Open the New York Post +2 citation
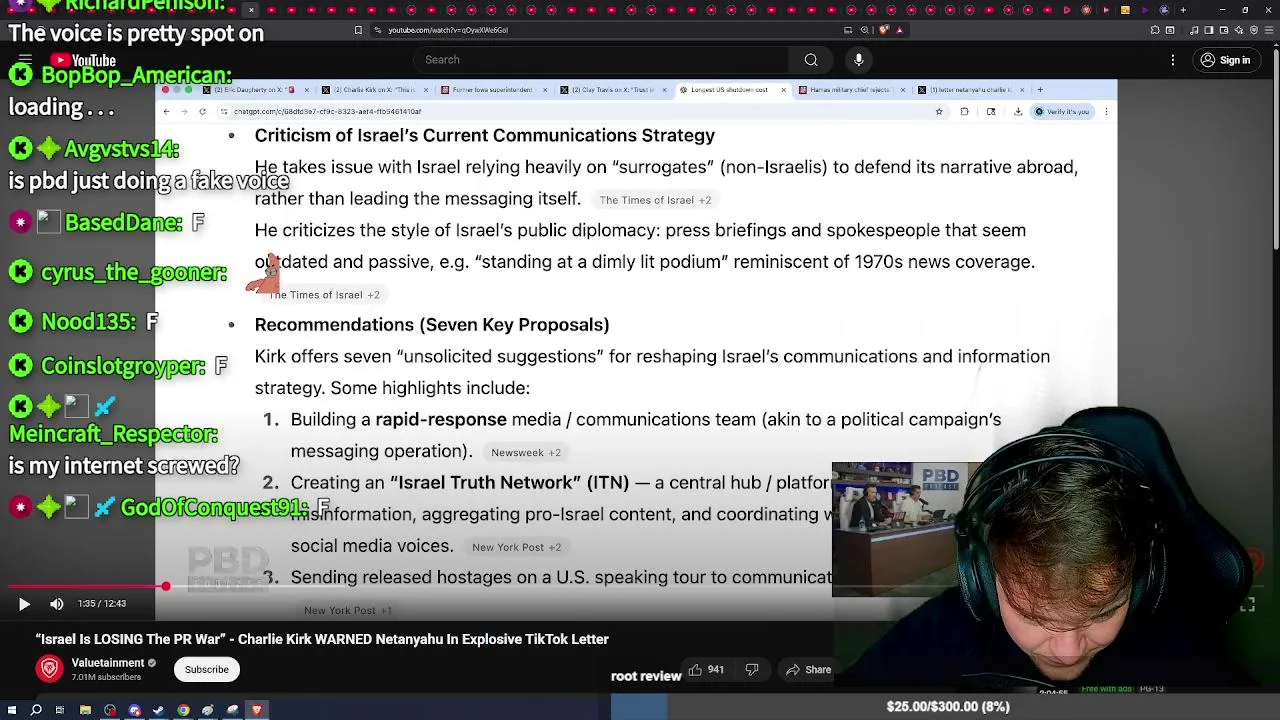The image size is (1280, 720). click(516, 547)
